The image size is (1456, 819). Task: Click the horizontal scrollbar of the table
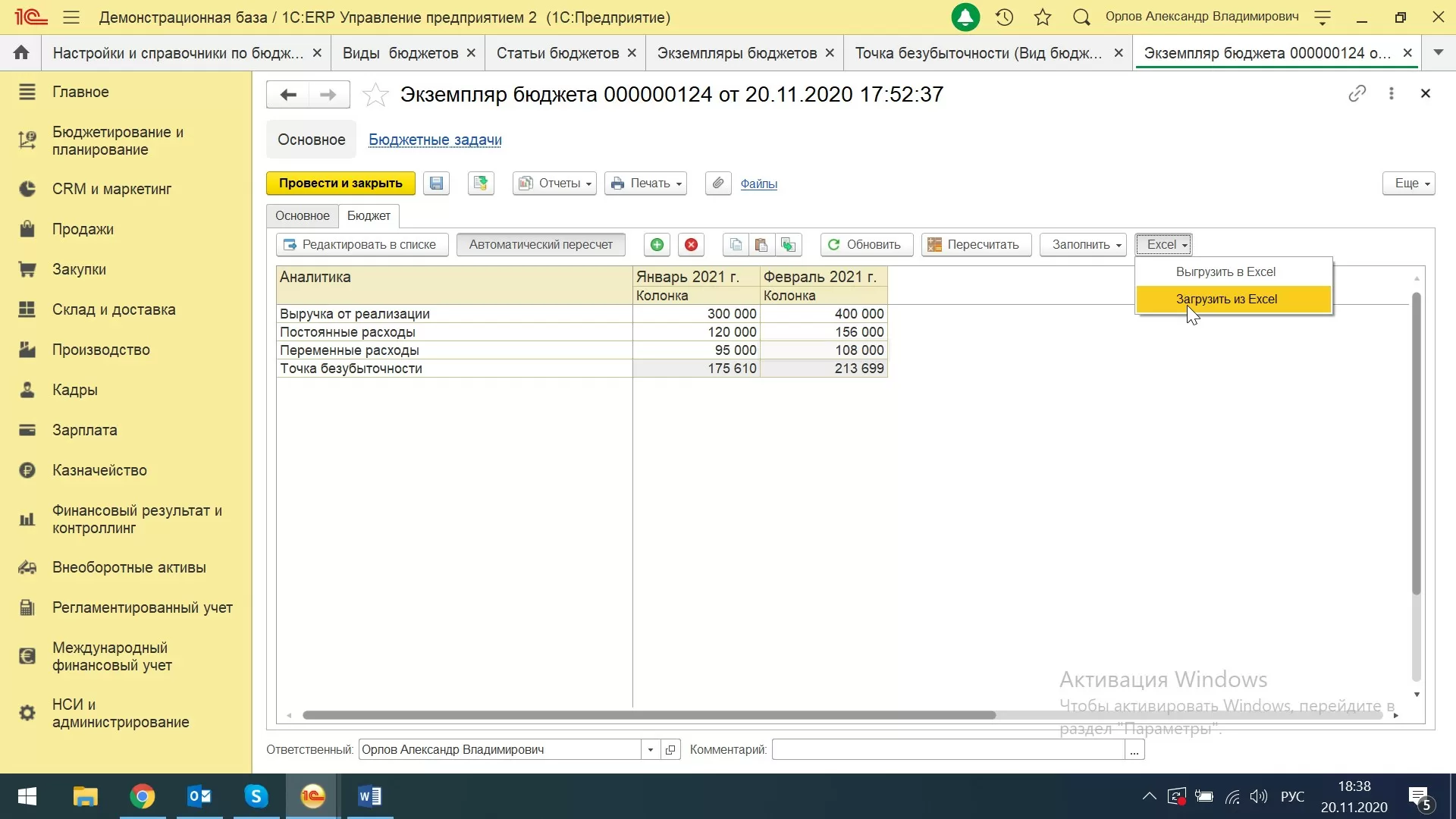[x=648, y=715]
